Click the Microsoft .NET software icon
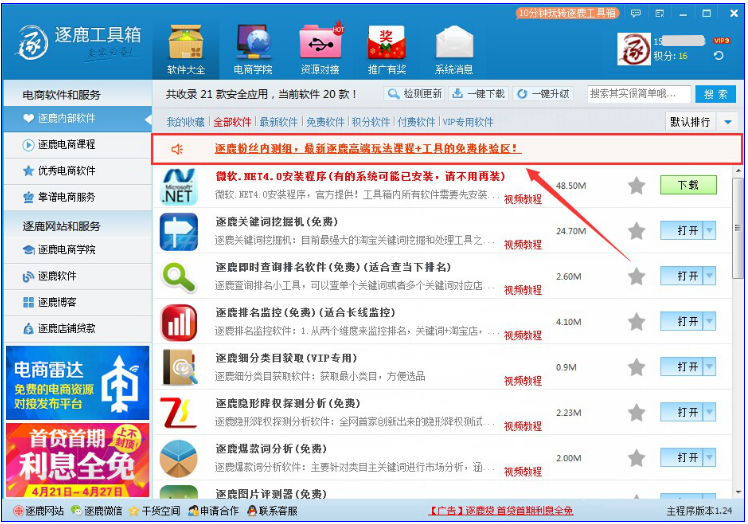 coord(178,187)
